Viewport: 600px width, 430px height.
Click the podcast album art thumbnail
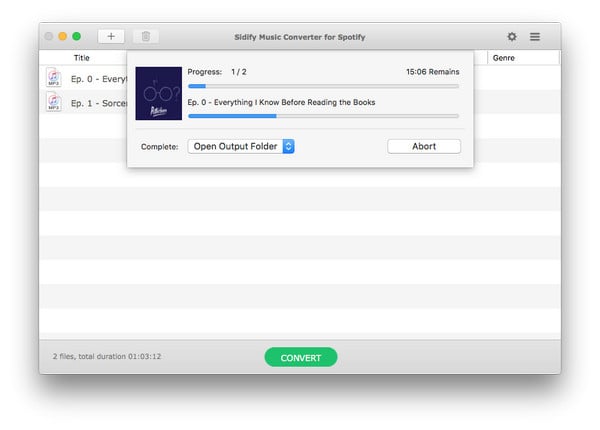(158, 93)
